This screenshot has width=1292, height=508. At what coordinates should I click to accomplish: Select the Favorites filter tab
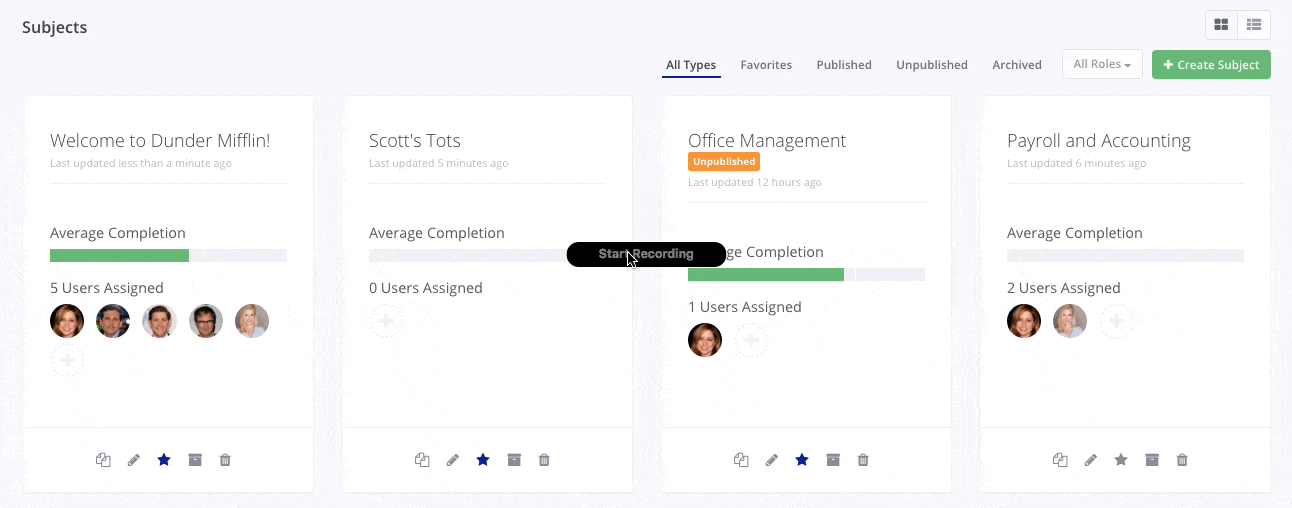[766, 65]
